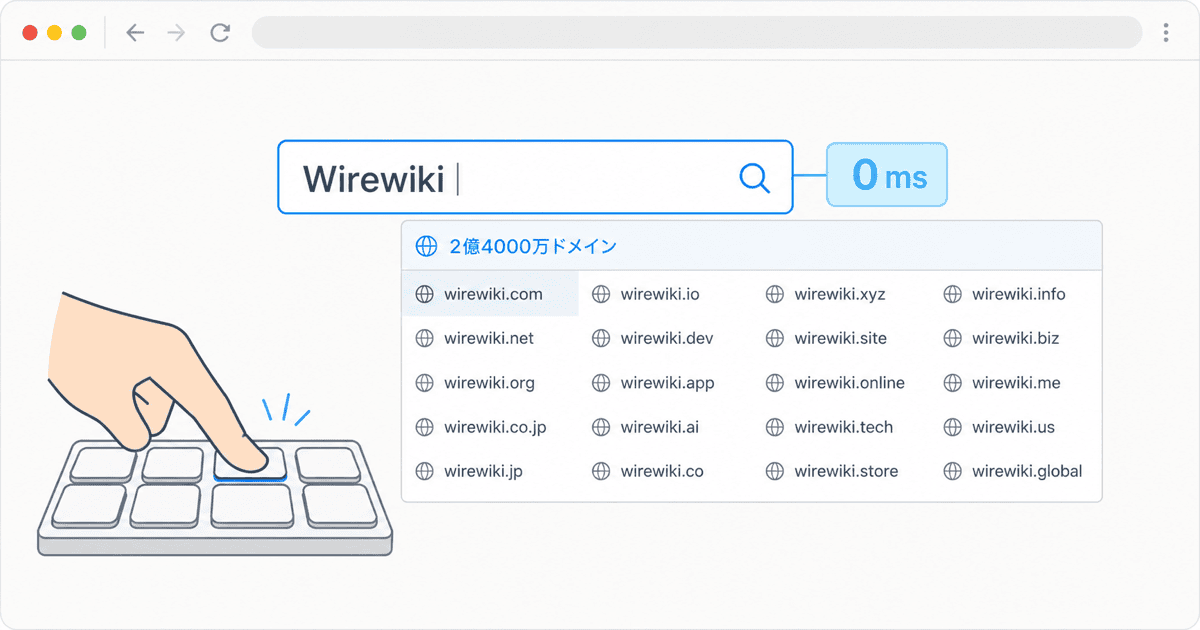1200x630 pixels.
Task: Choose the wirewiki.dev domain
Action: pos(667,338)
